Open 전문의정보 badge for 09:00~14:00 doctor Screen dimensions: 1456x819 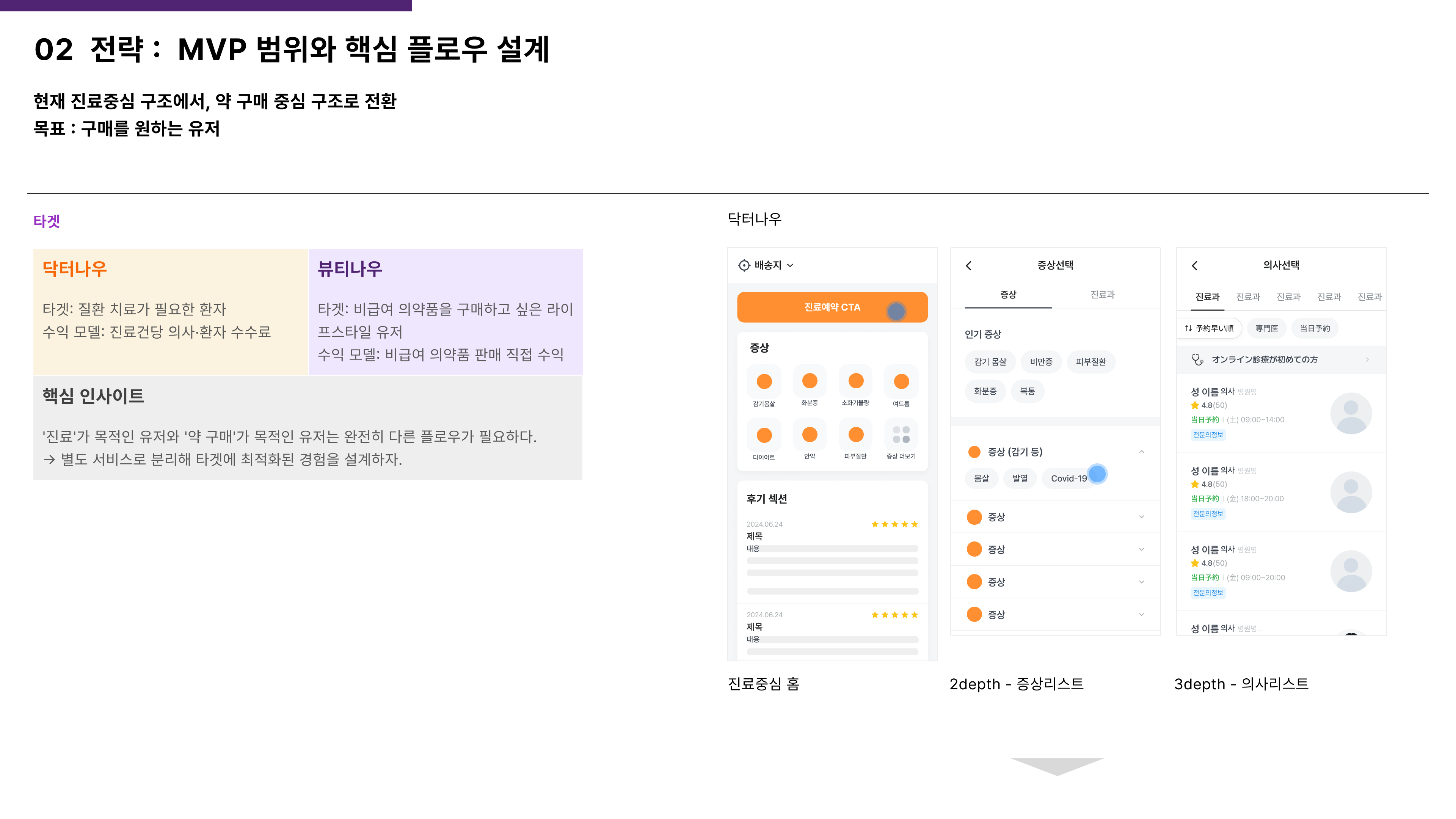click(1208, 435)
